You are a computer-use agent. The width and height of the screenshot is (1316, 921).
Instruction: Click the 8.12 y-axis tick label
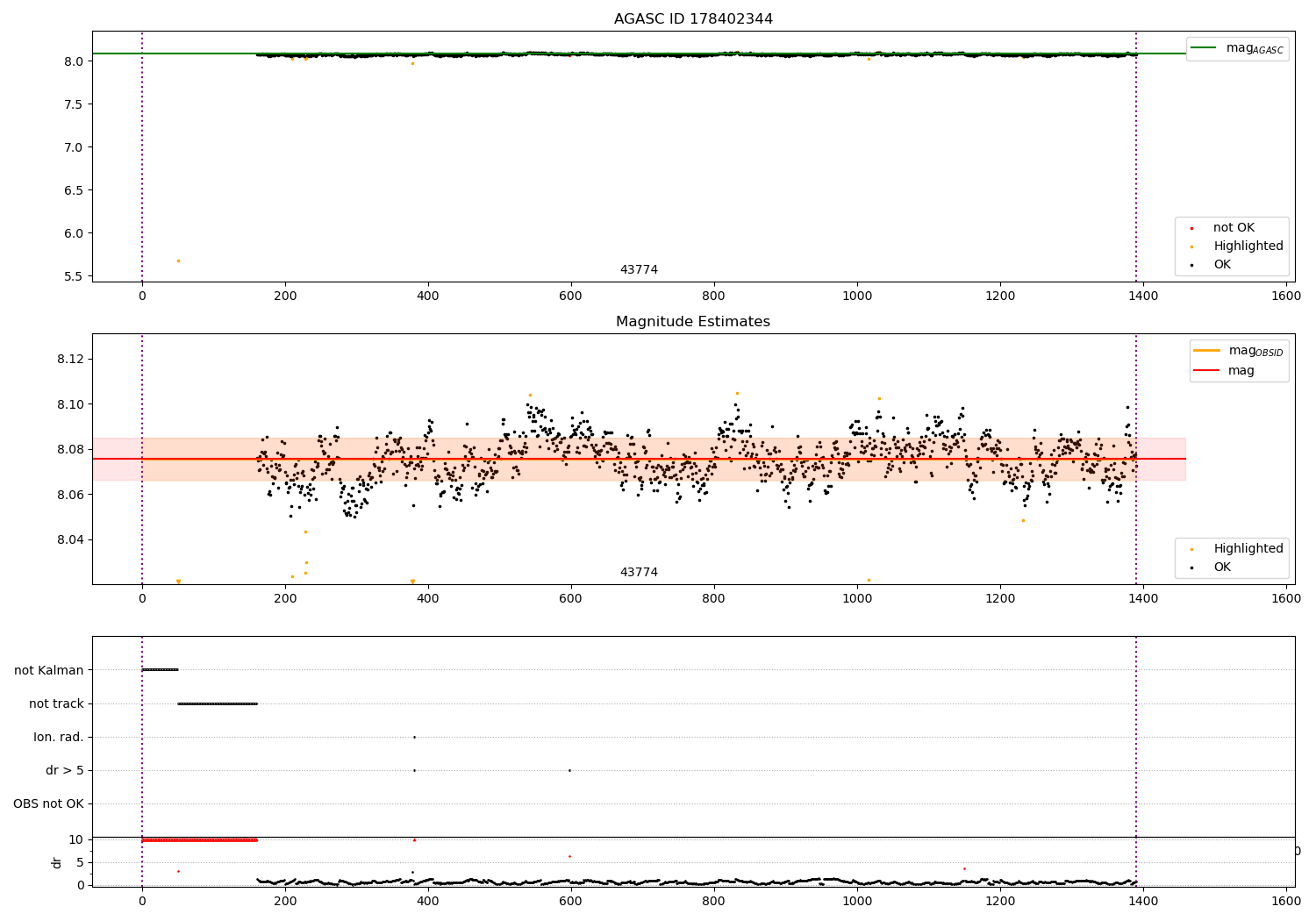[x=70, y=360]
